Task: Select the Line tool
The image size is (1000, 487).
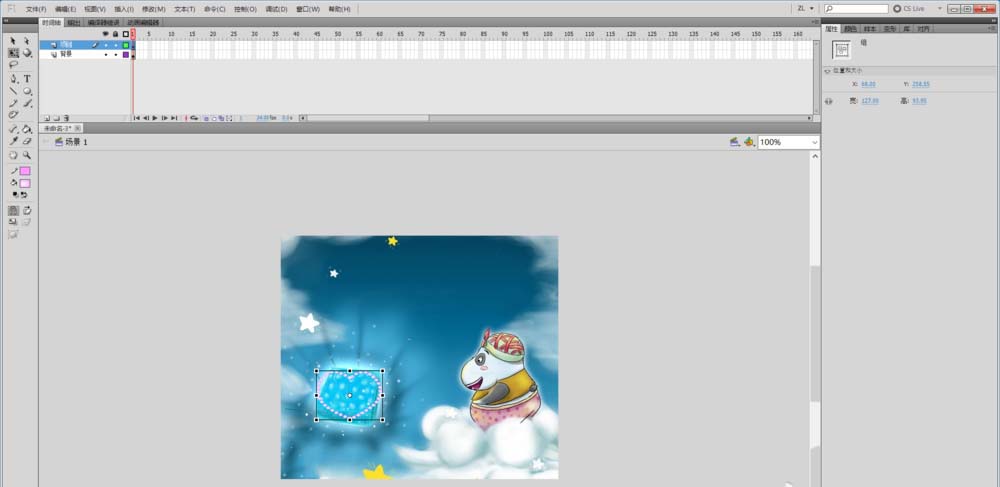Action: point(13,91)
